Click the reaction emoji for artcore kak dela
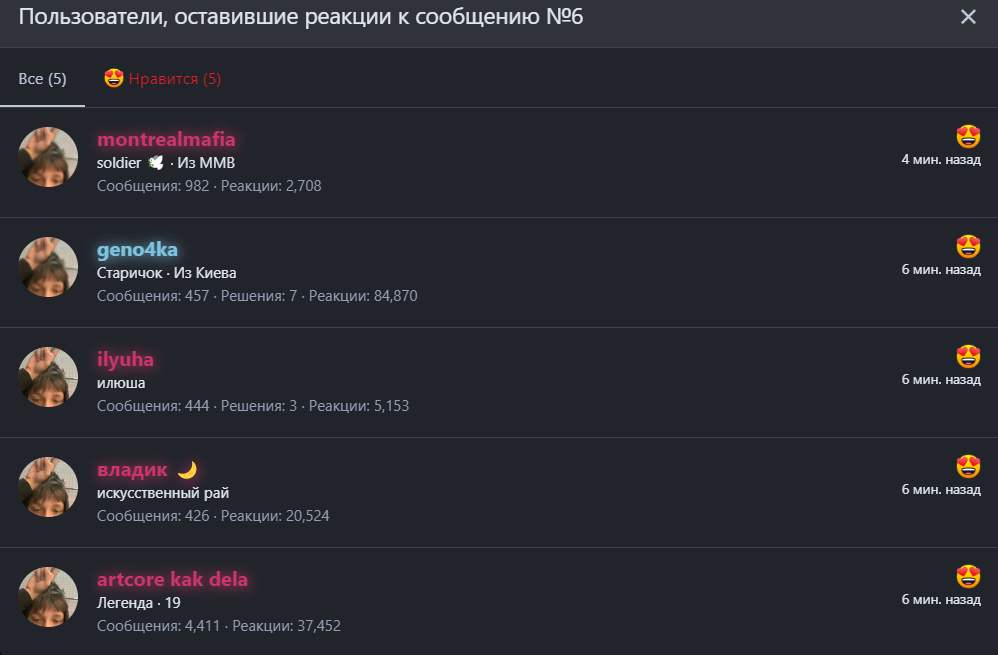The width and height of the screenshot is (998, 655). (968, 576)
